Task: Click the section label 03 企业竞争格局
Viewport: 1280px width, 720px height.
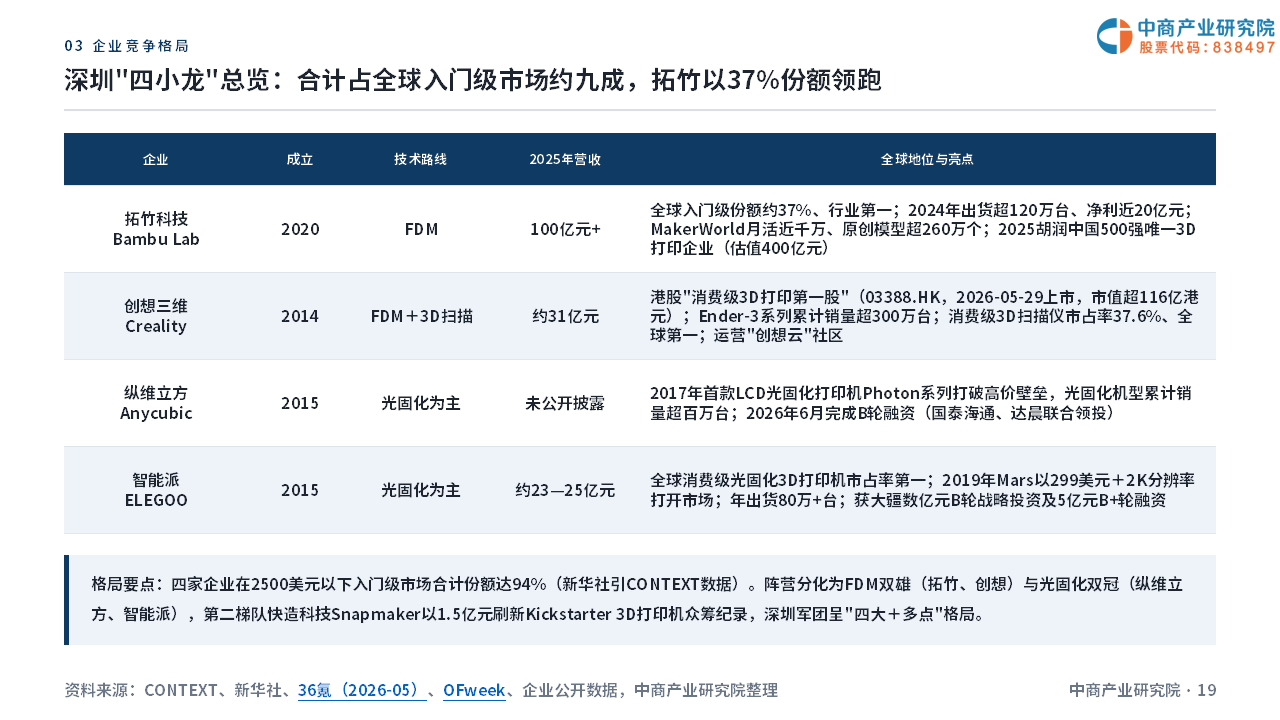Action: pyautogui.click(x=127, y=46)
